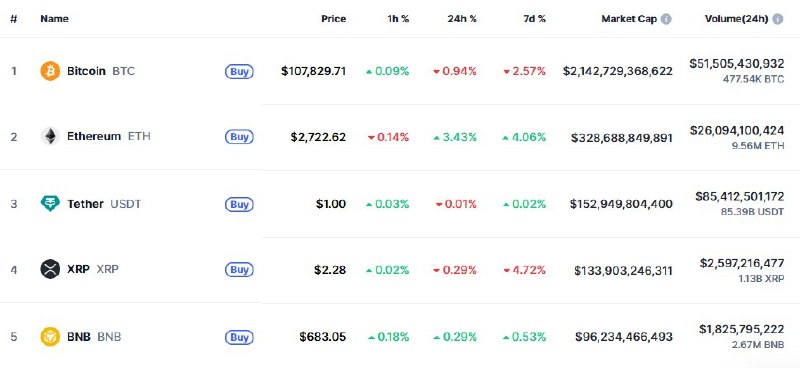Sort by the # rank column header
This screenshot has width=800, height=368.
coord(14,19)
